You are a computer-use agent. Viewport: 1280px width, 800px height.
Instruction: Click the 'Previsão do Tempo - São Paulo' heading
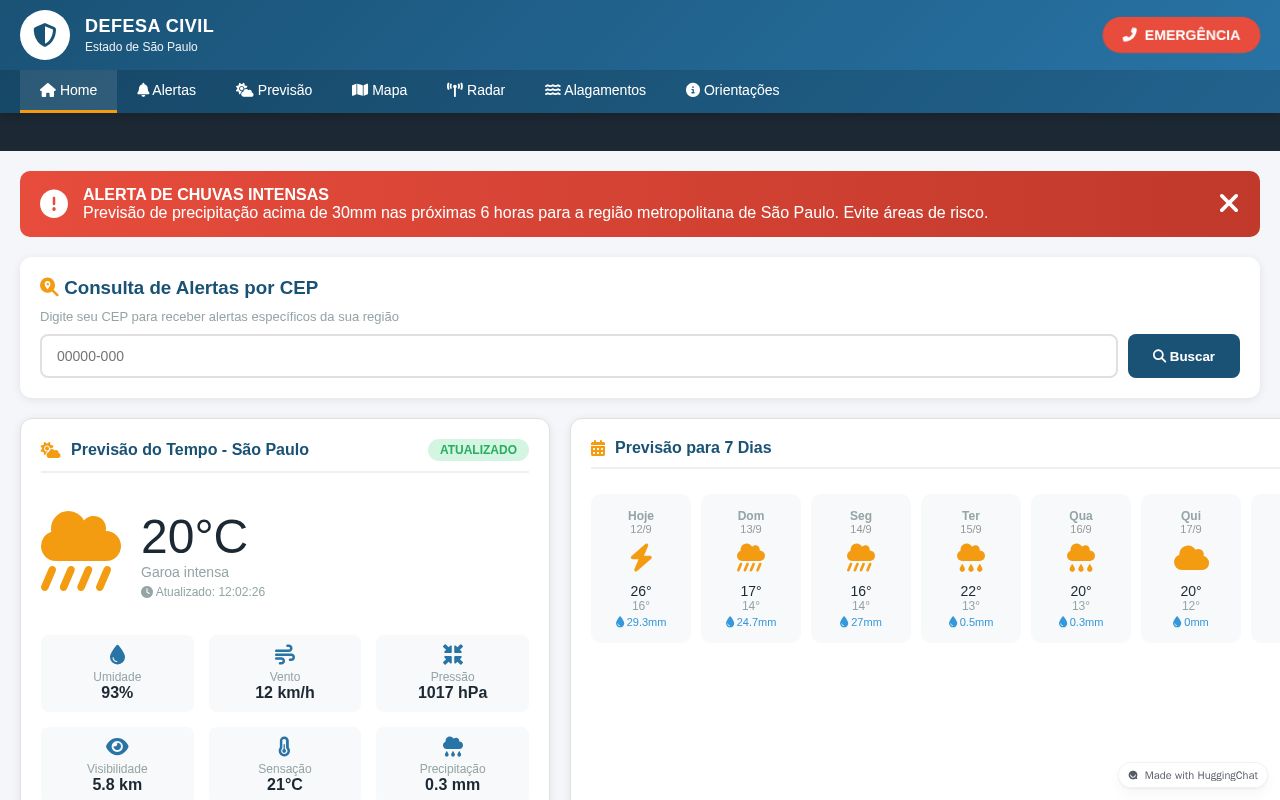point(190,450)
